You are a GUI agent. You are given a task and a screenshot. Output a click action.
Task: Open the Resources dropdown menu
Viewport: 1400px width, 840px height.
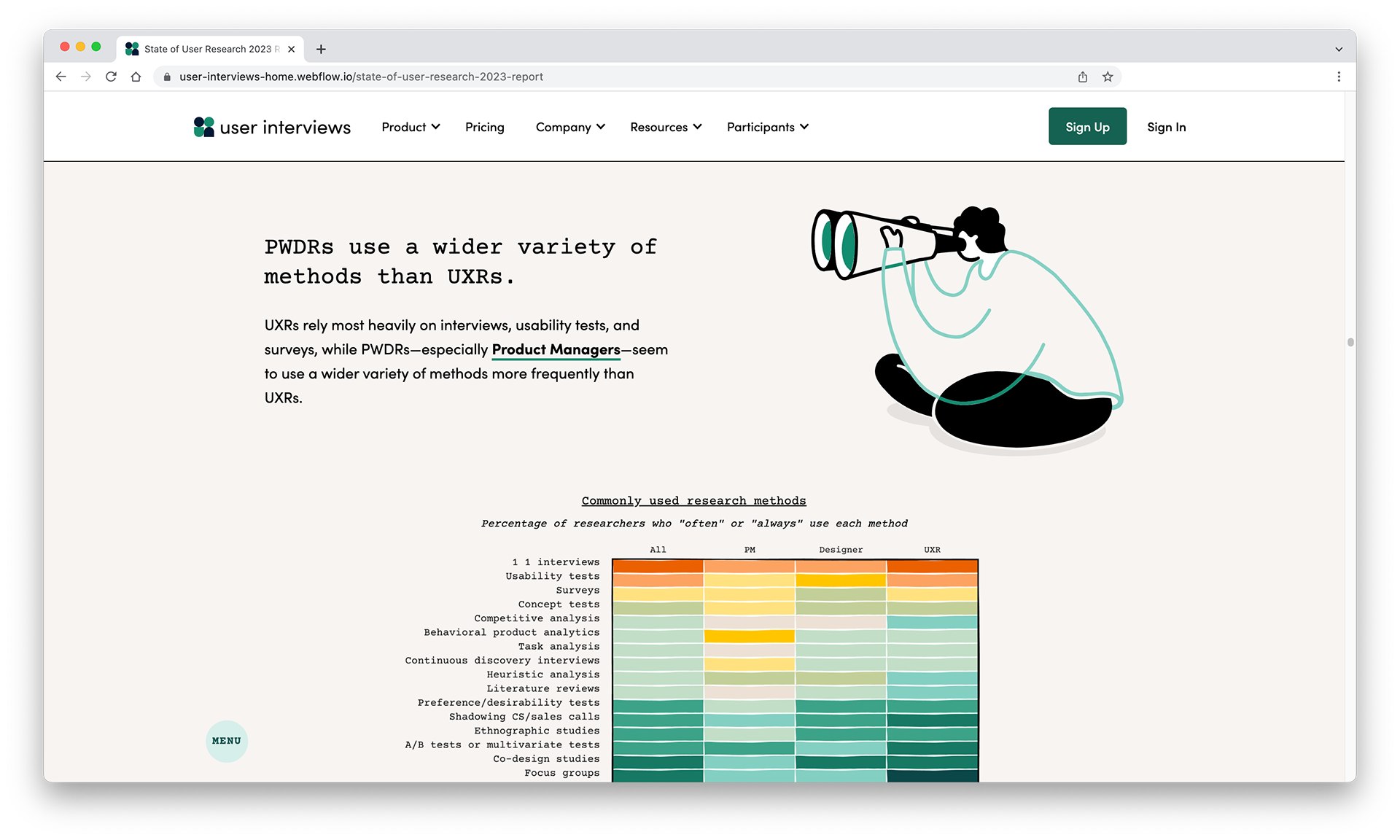tap(666, 127)
